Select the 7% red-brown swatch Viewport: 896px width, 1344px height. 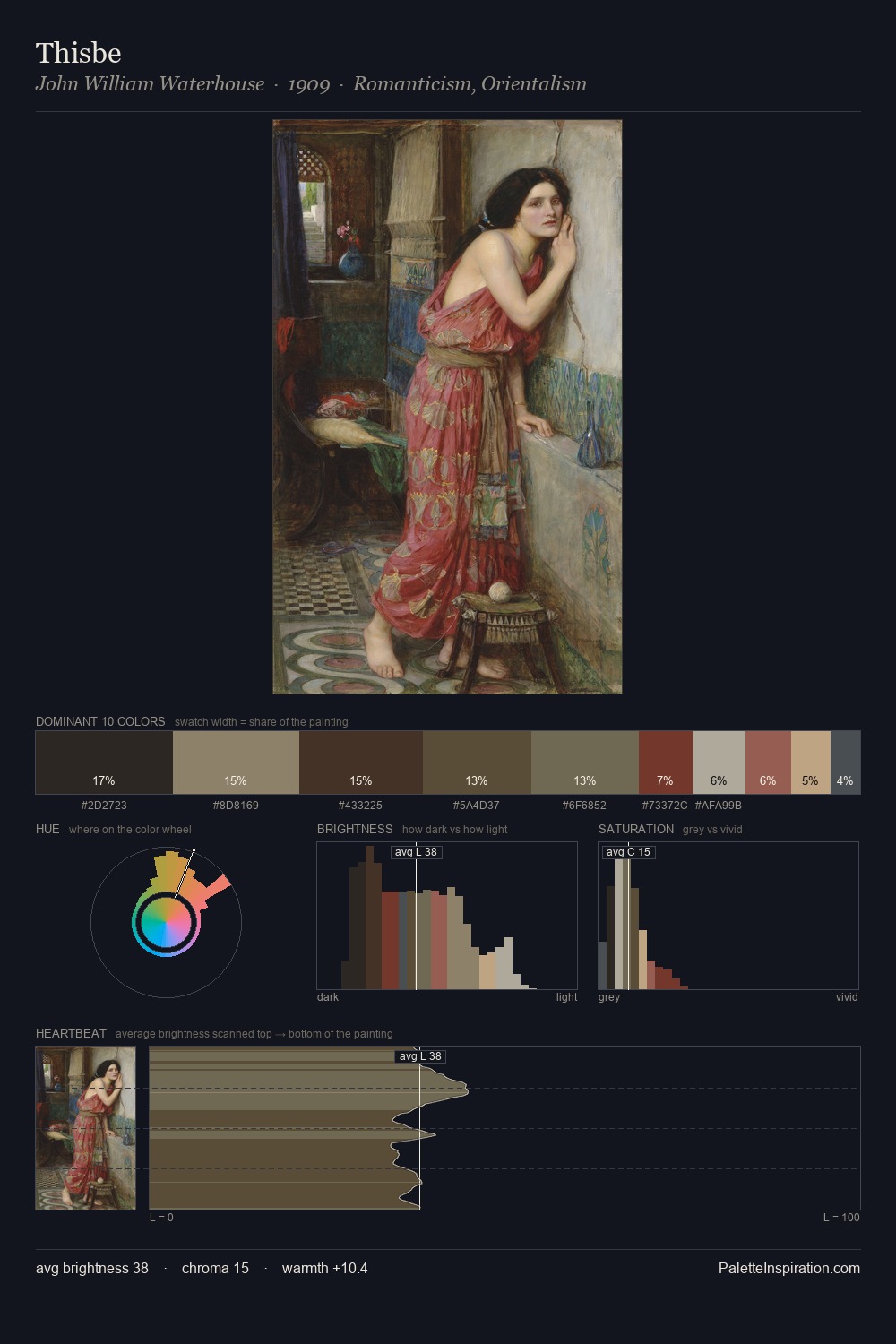(666, 762)
